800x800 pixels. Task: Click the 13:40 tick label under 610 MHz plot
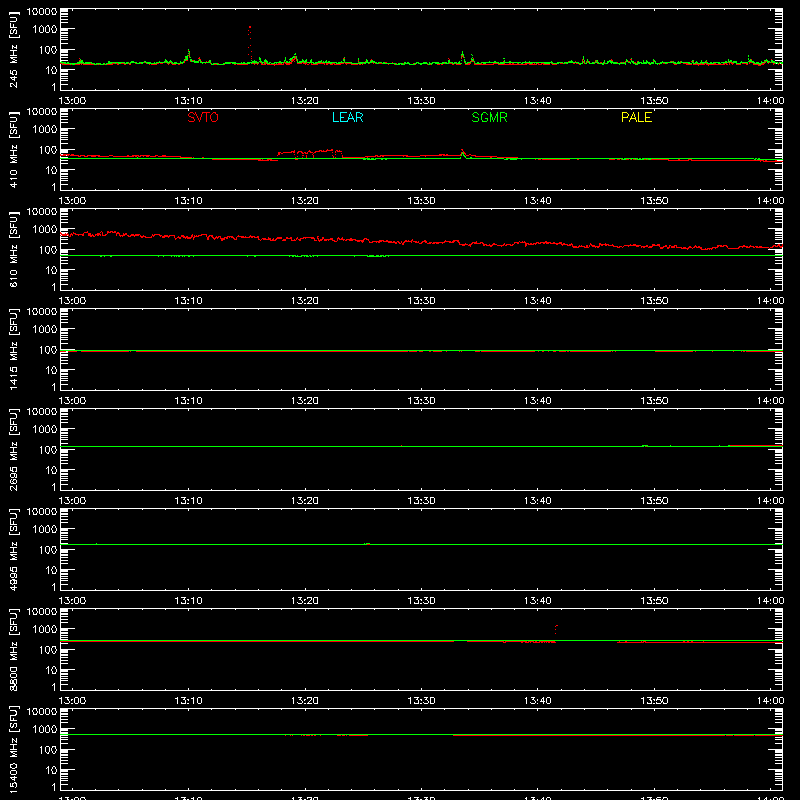click(x=538, y=301)
